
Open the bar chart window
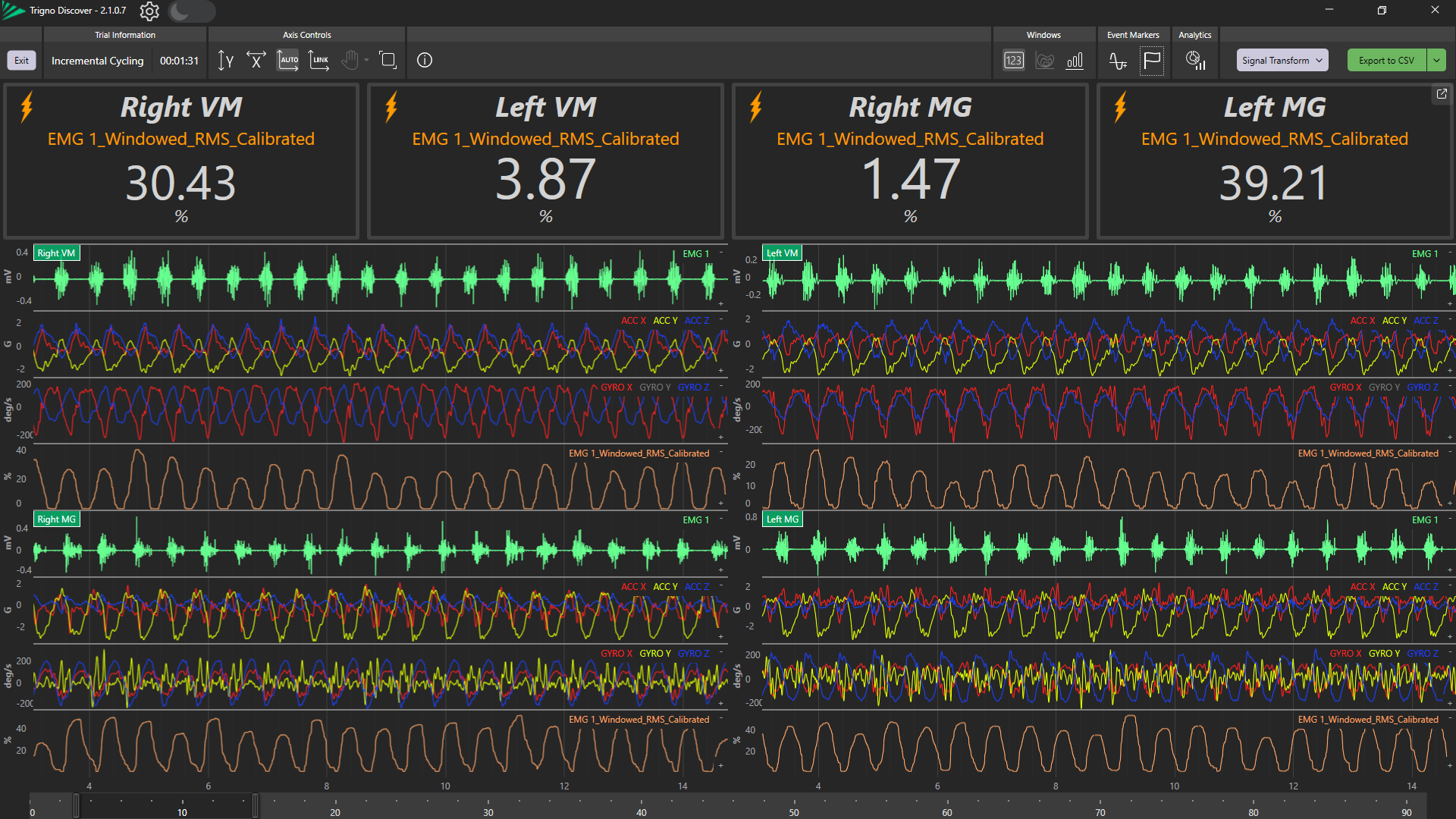tap(1075, 61)
